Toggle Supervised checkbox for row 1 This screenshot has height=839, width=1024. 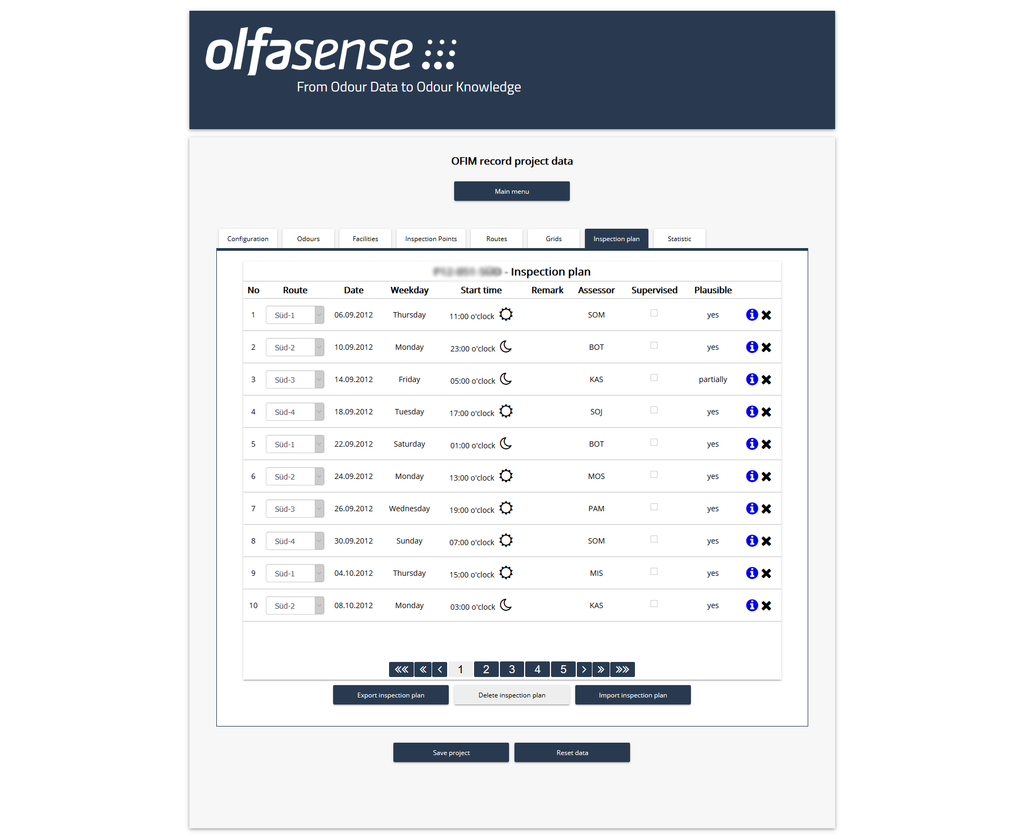point(654,314)
